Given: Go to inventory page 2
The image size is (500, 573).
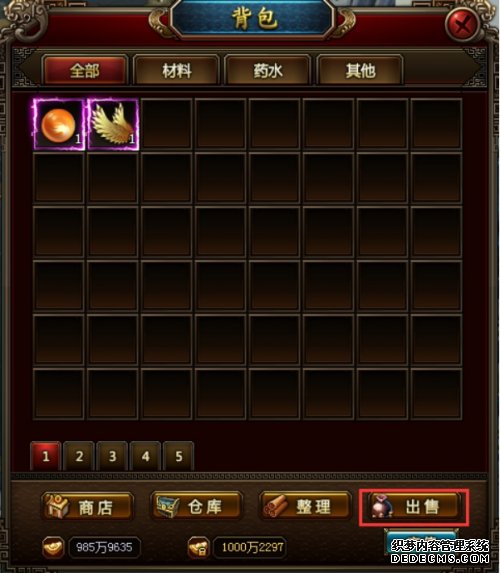Looking at the screenshot, I should coord(79,456).
